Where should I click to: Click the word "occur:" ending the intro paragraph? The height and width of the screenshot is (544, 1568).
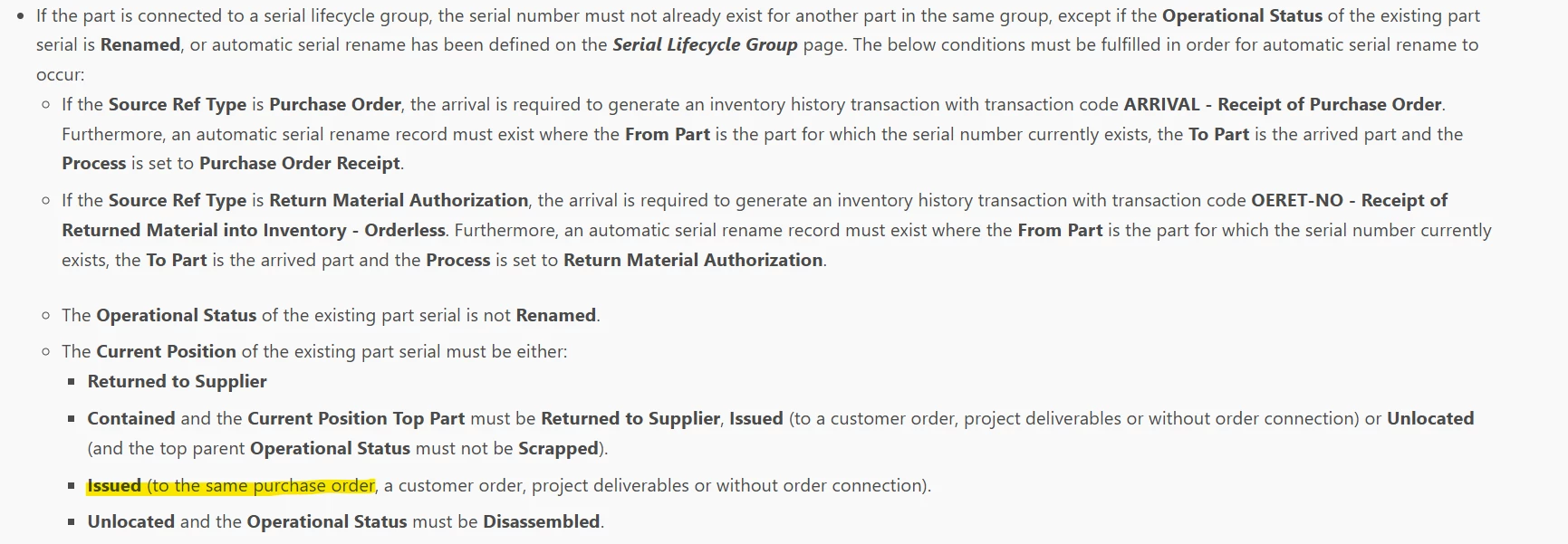[x=60, y=74]
